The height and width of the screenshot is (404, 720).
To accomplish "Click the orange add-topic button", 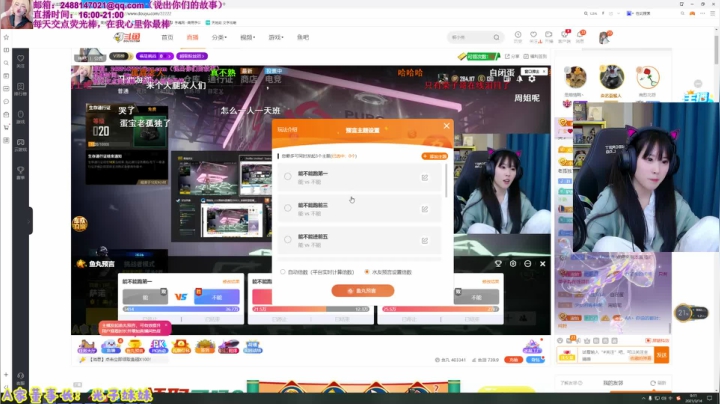I will click(x=434, y=156).
